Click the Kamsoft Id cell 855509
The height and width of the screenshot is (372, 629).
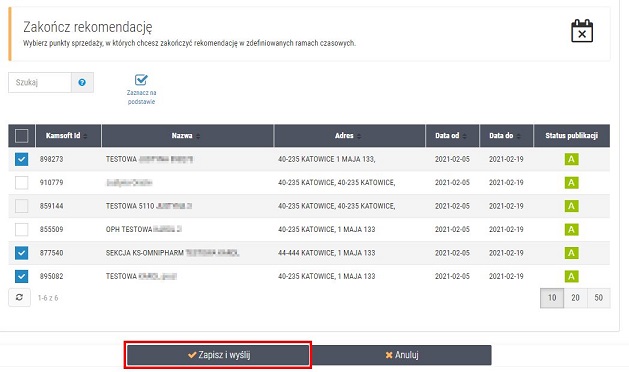pyautogui.click(x=51, y=230)
